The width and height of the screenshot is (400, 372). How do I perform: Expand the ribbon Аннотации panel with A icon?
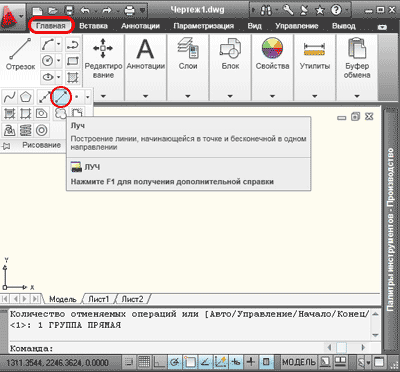[x=145, y=97]
